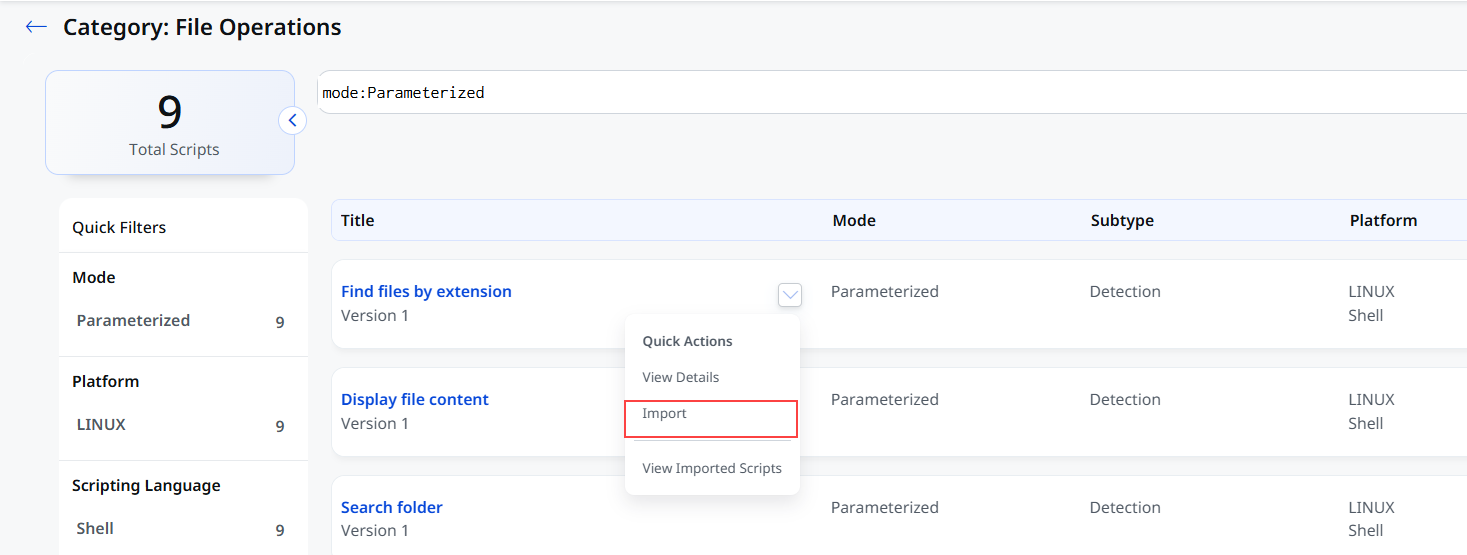Click the Quick Actions menu header

[687, 341]
